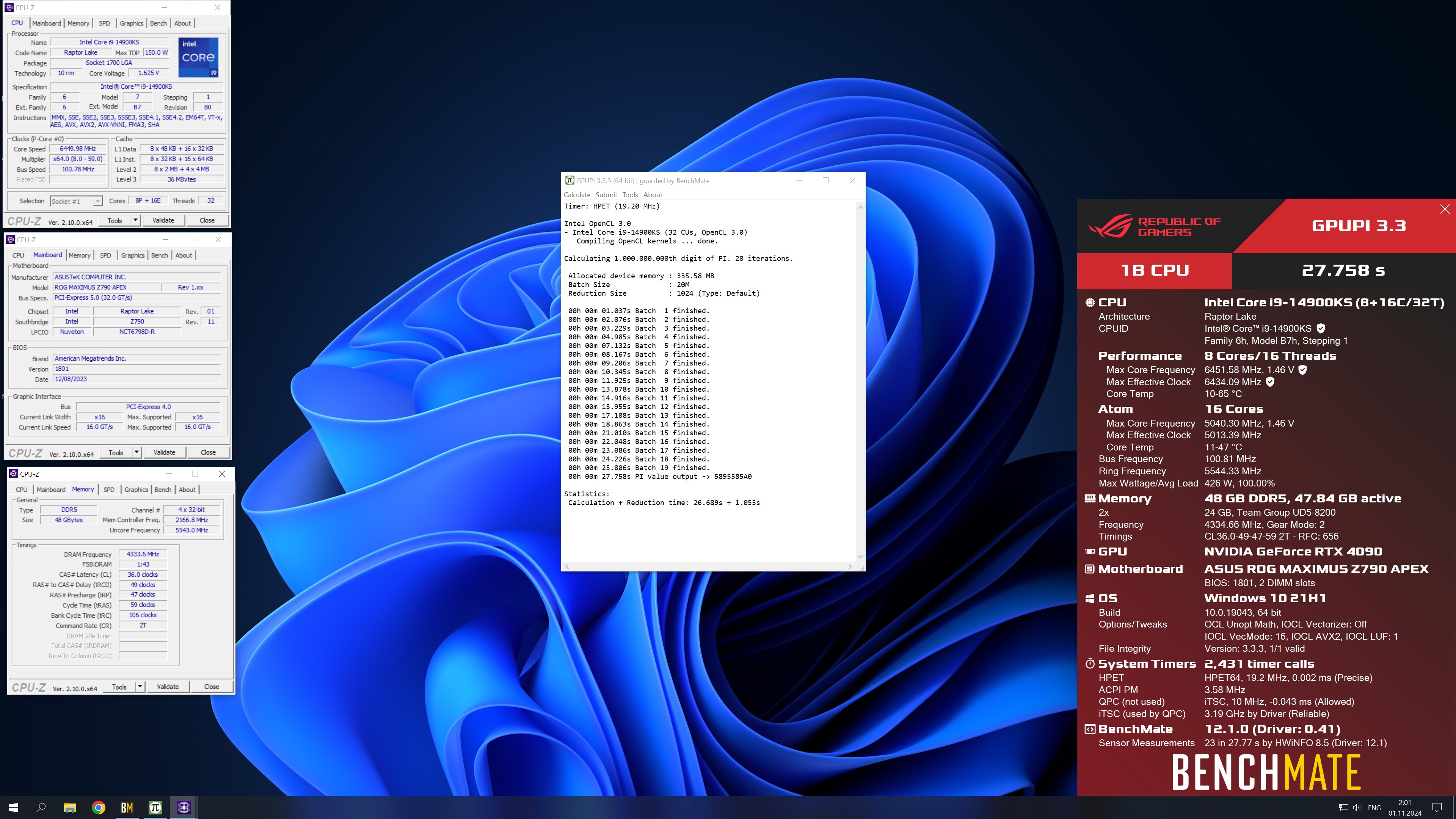
Task: Click GPUPI vertical scrollbar down arrow
Action: 860,557
